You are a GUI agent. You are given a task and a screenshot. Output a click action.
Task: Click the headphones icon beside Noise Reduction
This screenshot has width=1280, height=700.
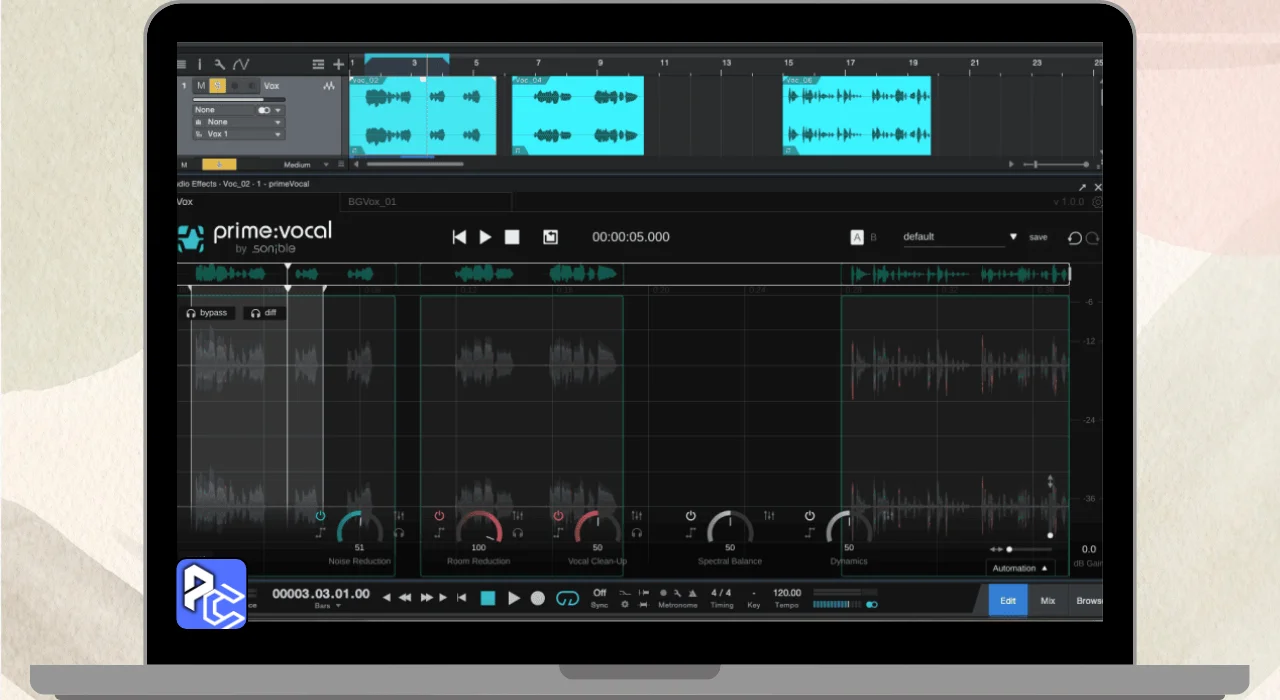click(399, 533)
